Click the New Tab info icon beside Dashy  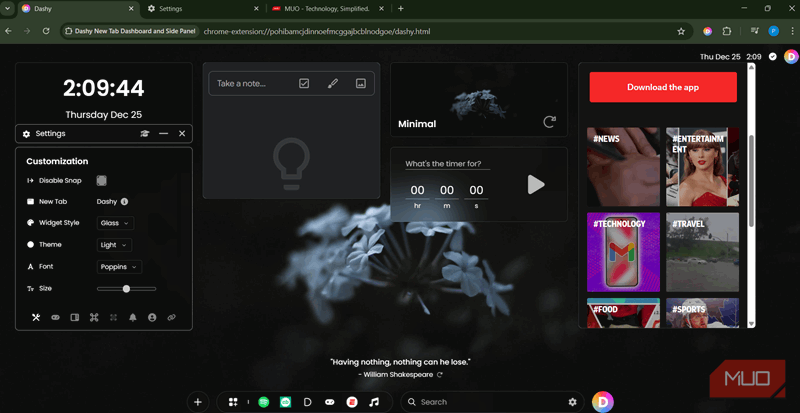click(x=124, y=202)
